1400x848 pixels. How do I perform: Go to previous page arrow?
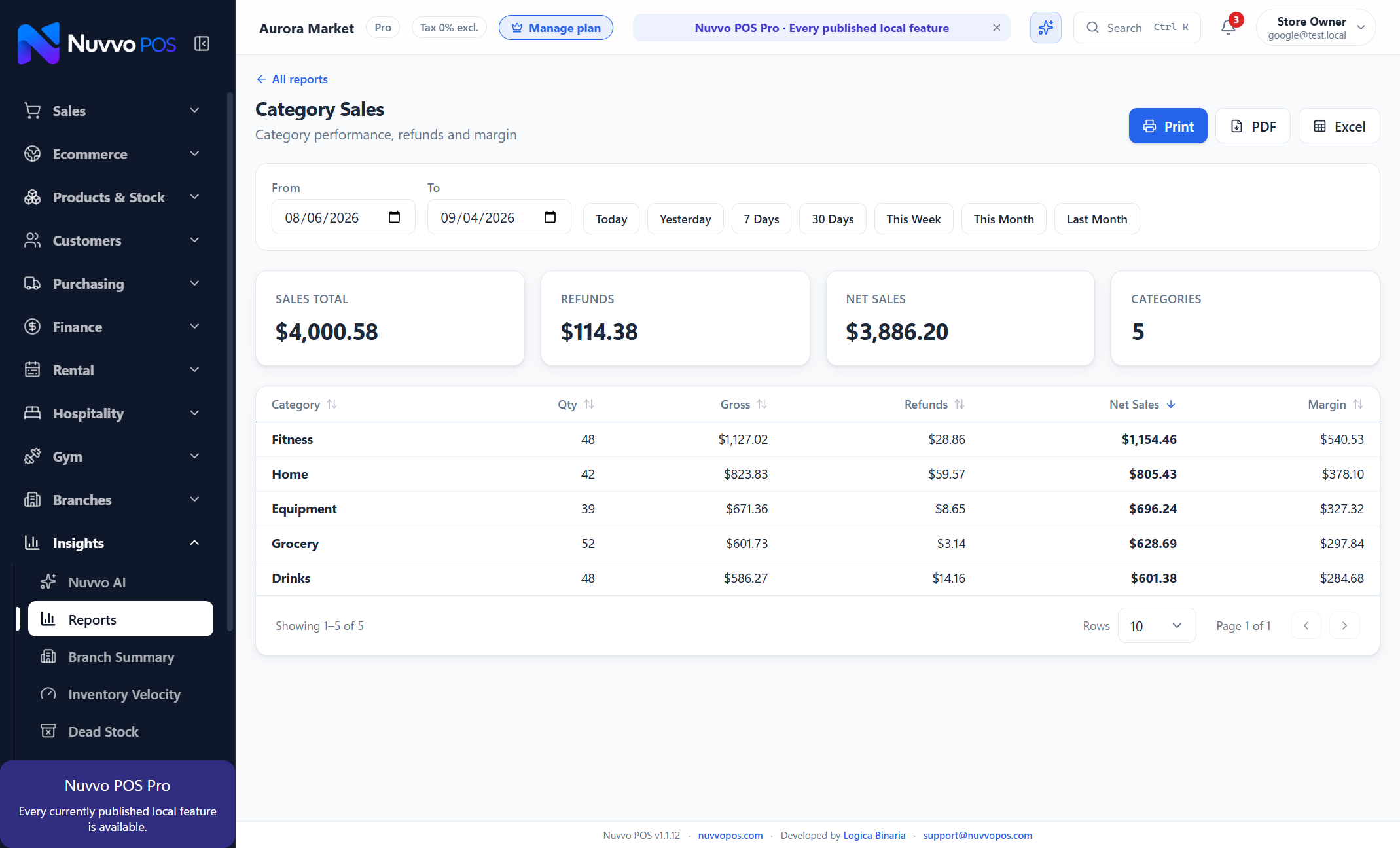tap(1306, 625)
